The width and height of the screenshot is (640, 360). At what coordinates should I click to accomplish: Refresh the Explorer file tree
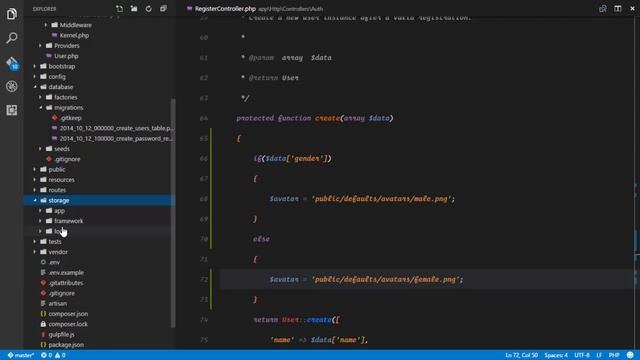(x=149, y=9)
